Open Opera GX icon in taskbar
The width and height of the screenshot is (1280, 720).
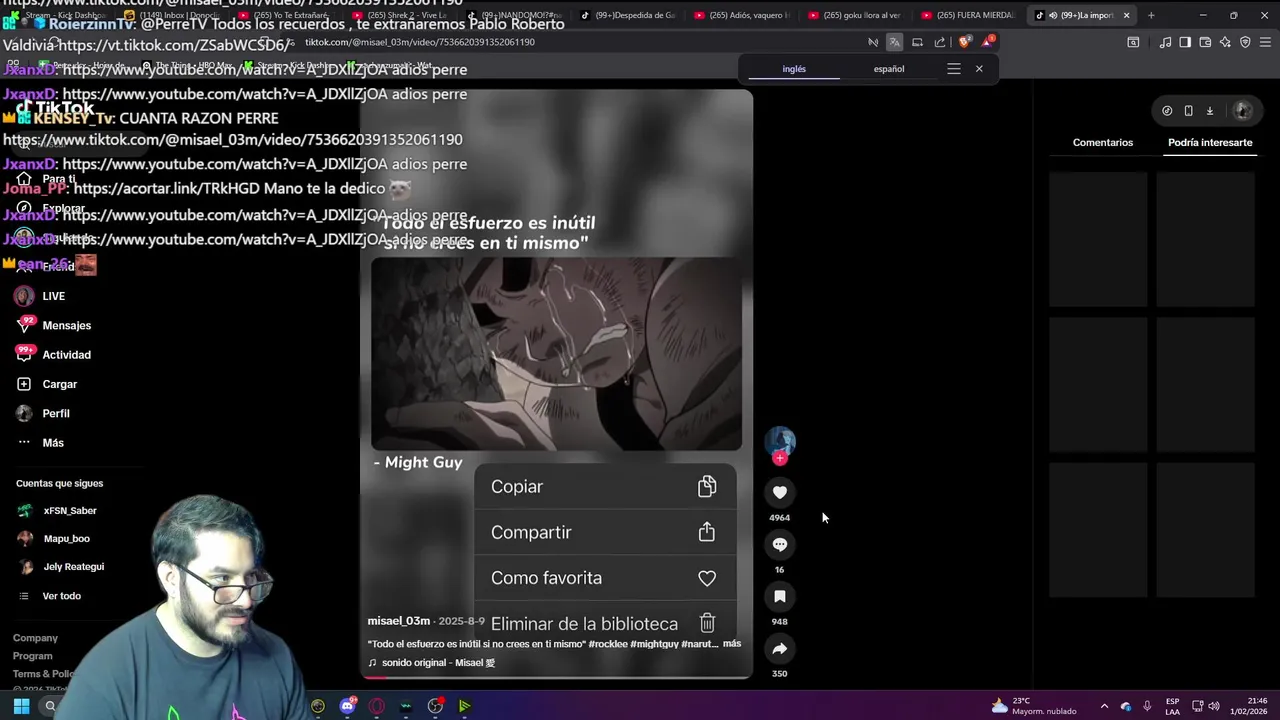pos(377,706)
